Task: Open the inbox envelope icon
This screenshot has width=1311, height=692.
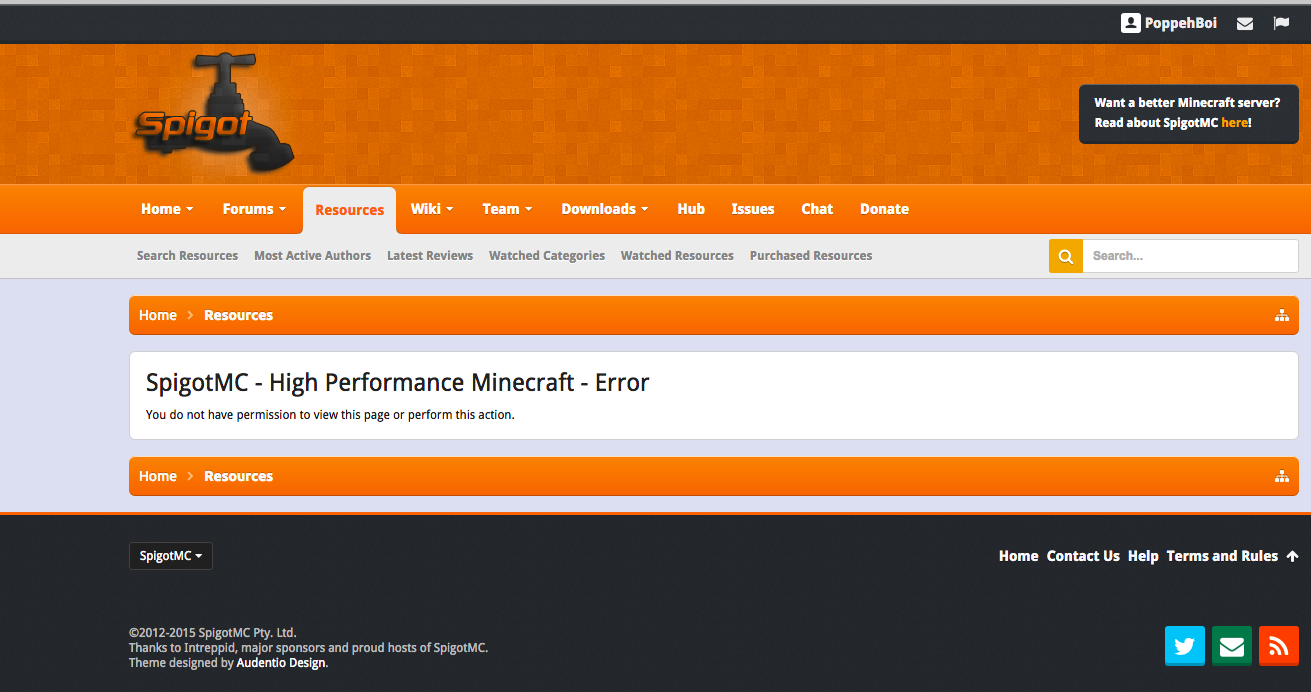Action: (1245, 23)
